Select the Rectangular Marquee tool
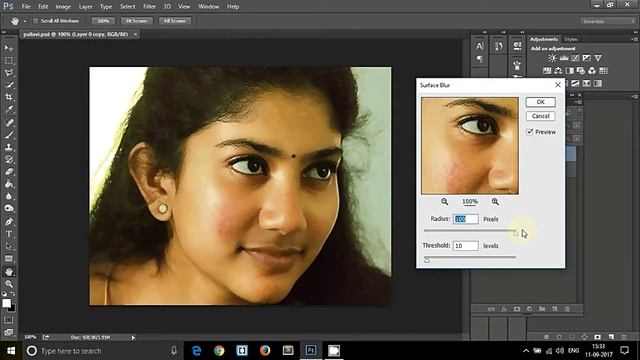Screen dimensions: 640x360 (x=9, y=60)
